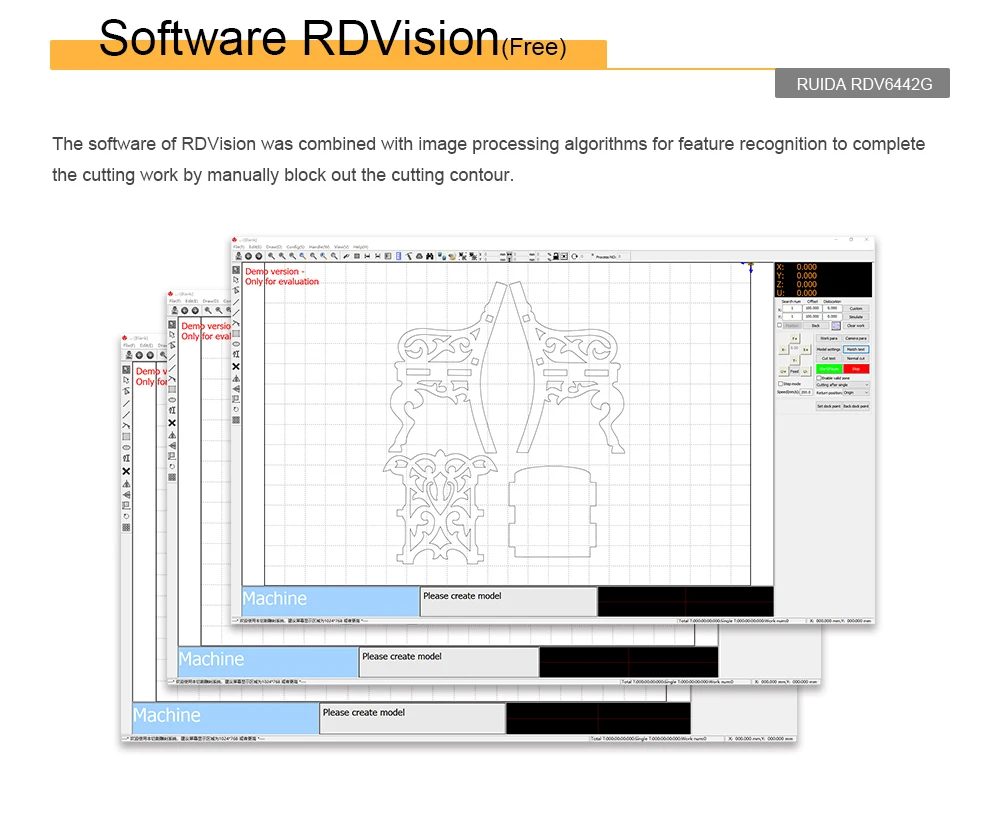This screenshot has width=1000, height=821.
Task: Click the binoculars icon in the top toolbar
Action: (x=430, y=256)
